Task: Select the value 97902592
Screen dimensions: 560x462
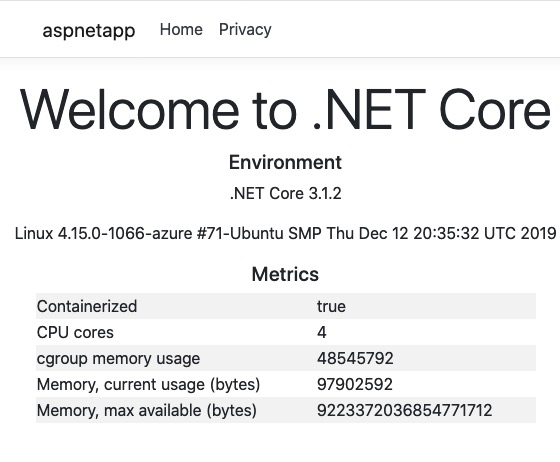Action: (x=355, y=384)
